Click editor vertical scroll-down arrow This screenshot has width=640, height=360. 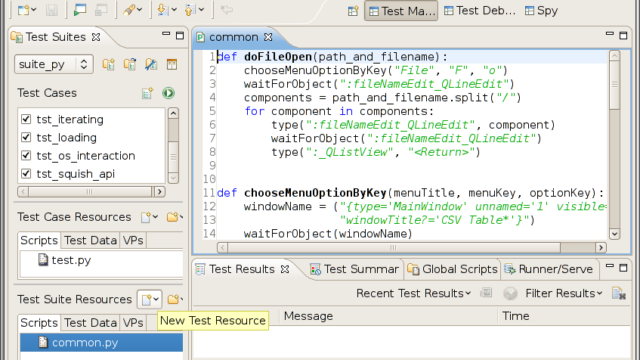click(x=614, y=234)
